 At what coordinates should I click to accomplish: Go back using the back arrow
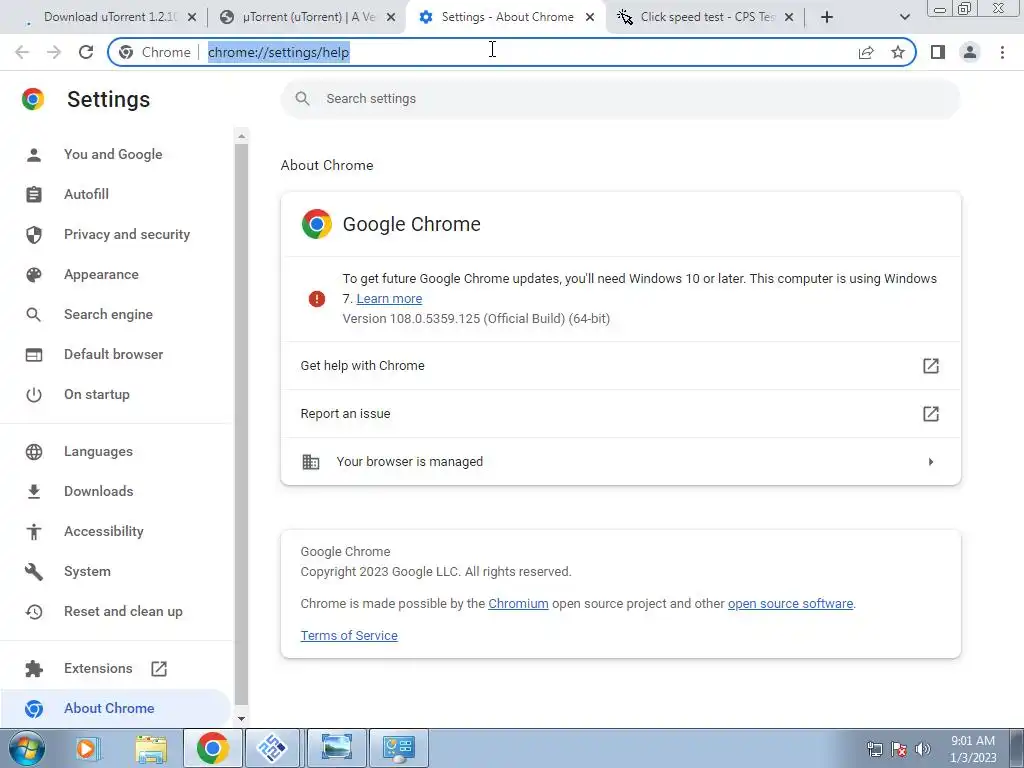pos(22,52)
